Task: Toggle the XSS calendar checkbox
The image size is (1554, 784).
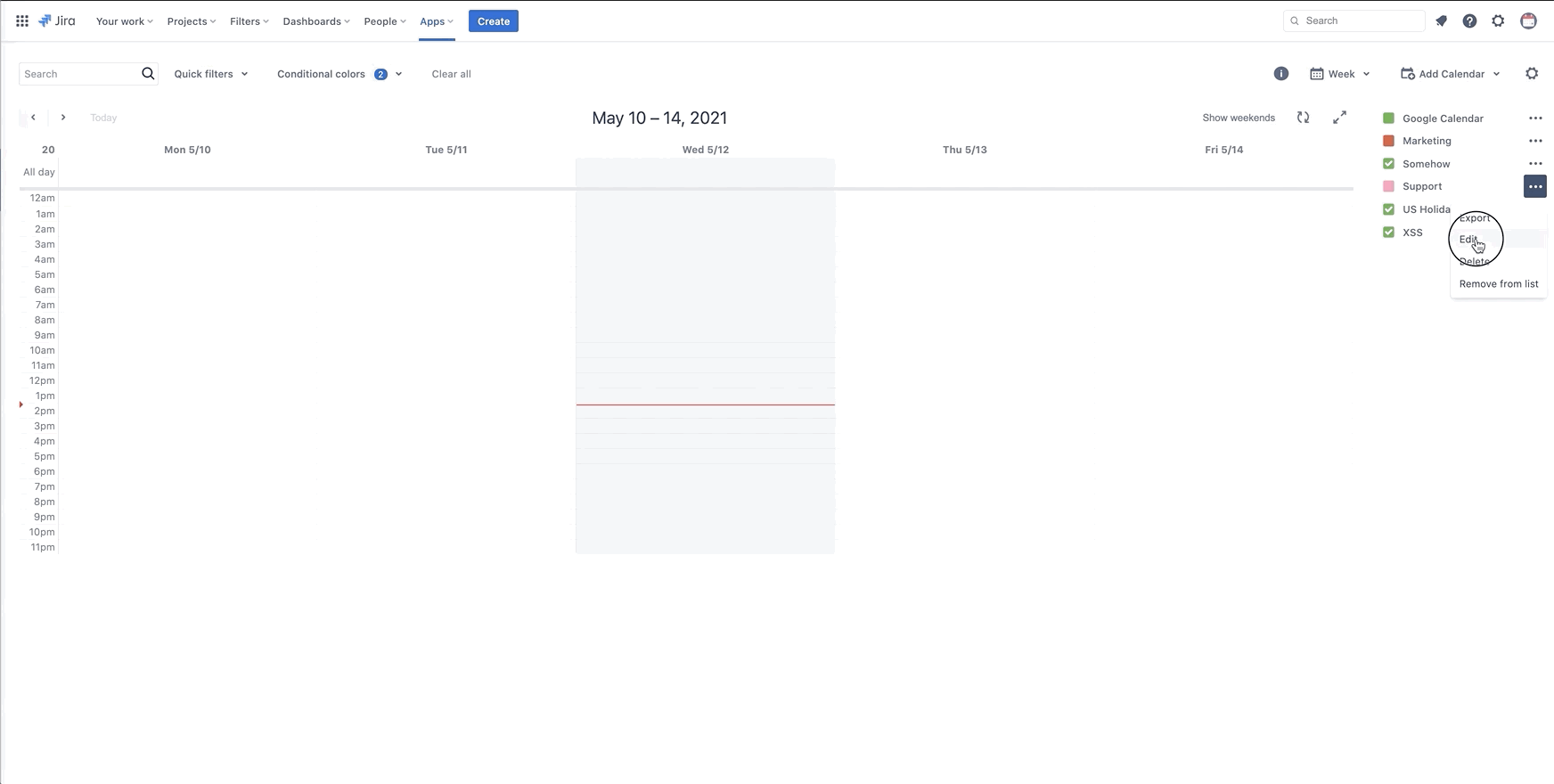Action: click(1388, 233)
